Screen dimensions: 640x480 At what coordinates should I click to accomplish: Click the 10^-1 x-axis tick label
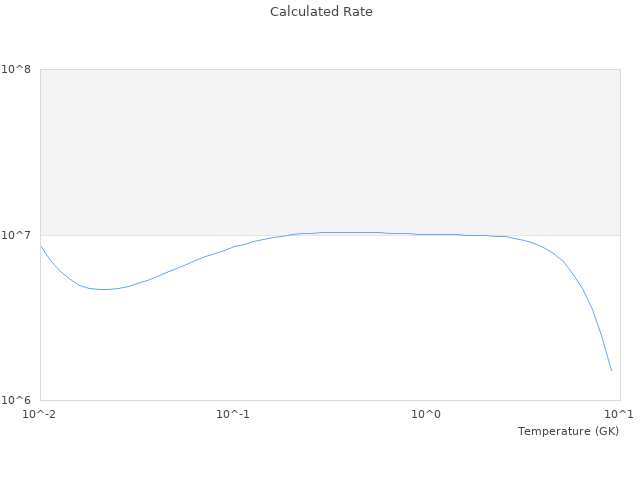click(x=233, y=414)
